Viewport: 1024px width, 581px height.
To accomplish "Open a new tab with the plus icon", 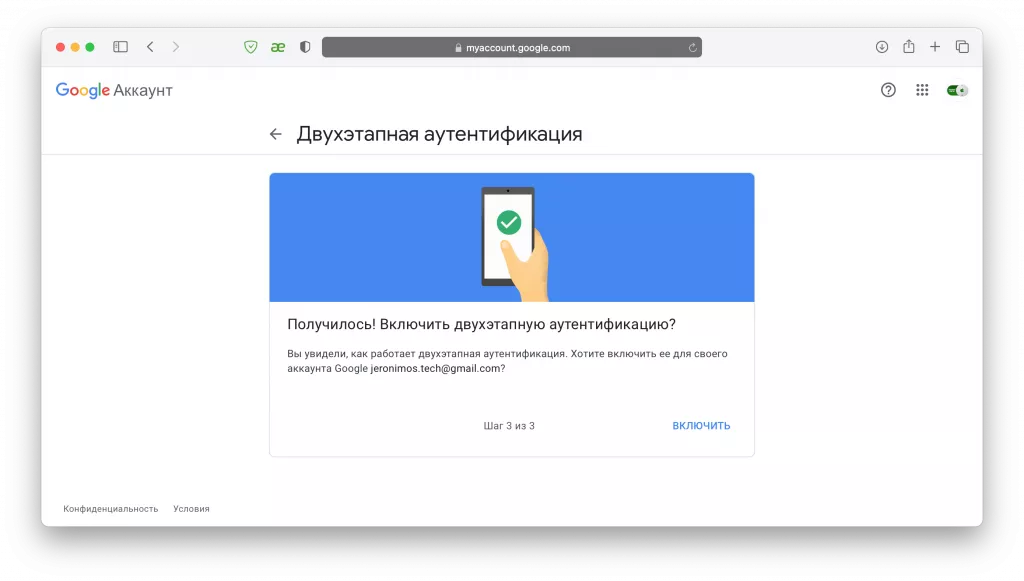I will tap(935, 47).
